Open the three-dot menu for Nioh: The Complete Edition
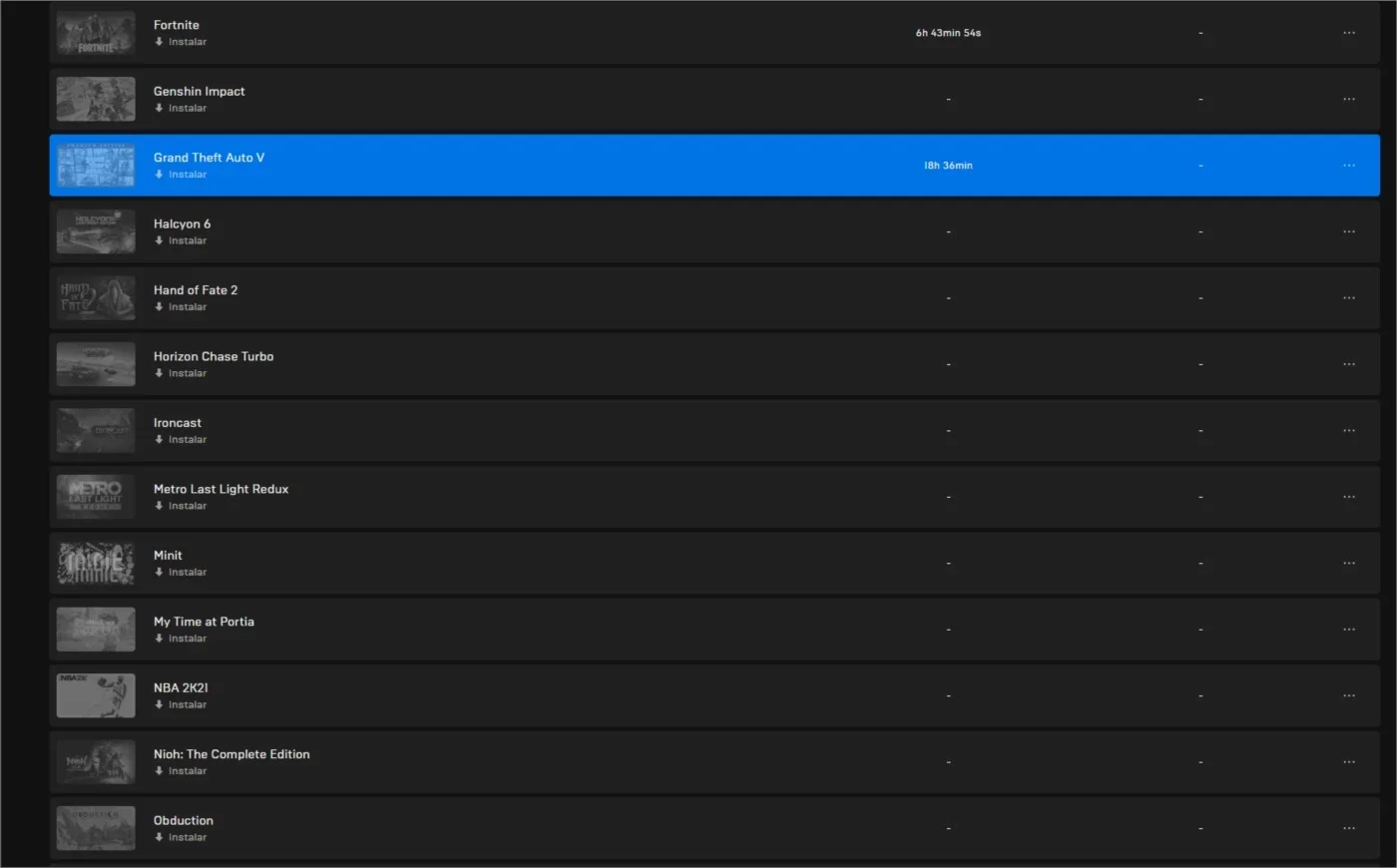Image resolution: width=1397 pixels, height=868 pixels. click(x=1349, y=762)
